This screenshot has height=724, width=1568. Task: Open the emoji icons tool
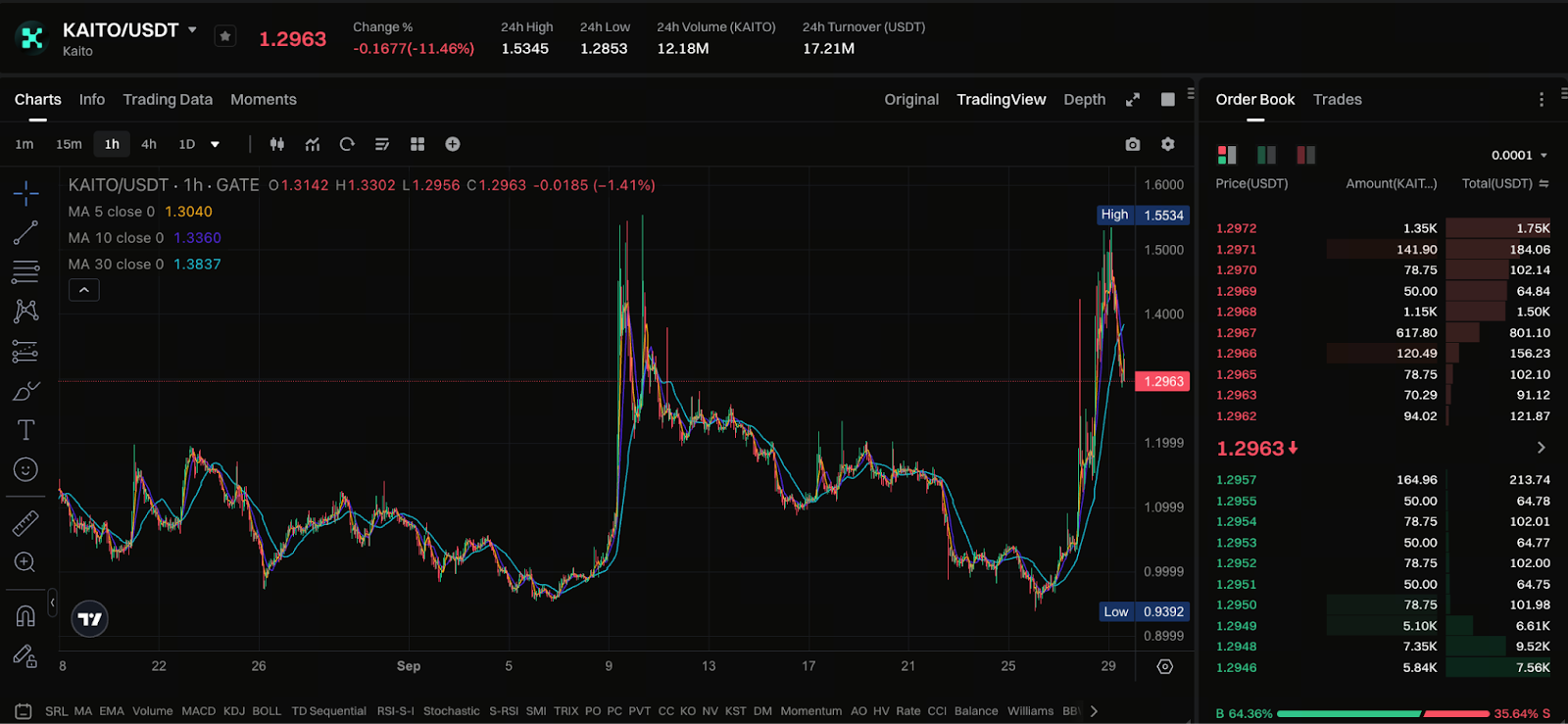[25, 469]
